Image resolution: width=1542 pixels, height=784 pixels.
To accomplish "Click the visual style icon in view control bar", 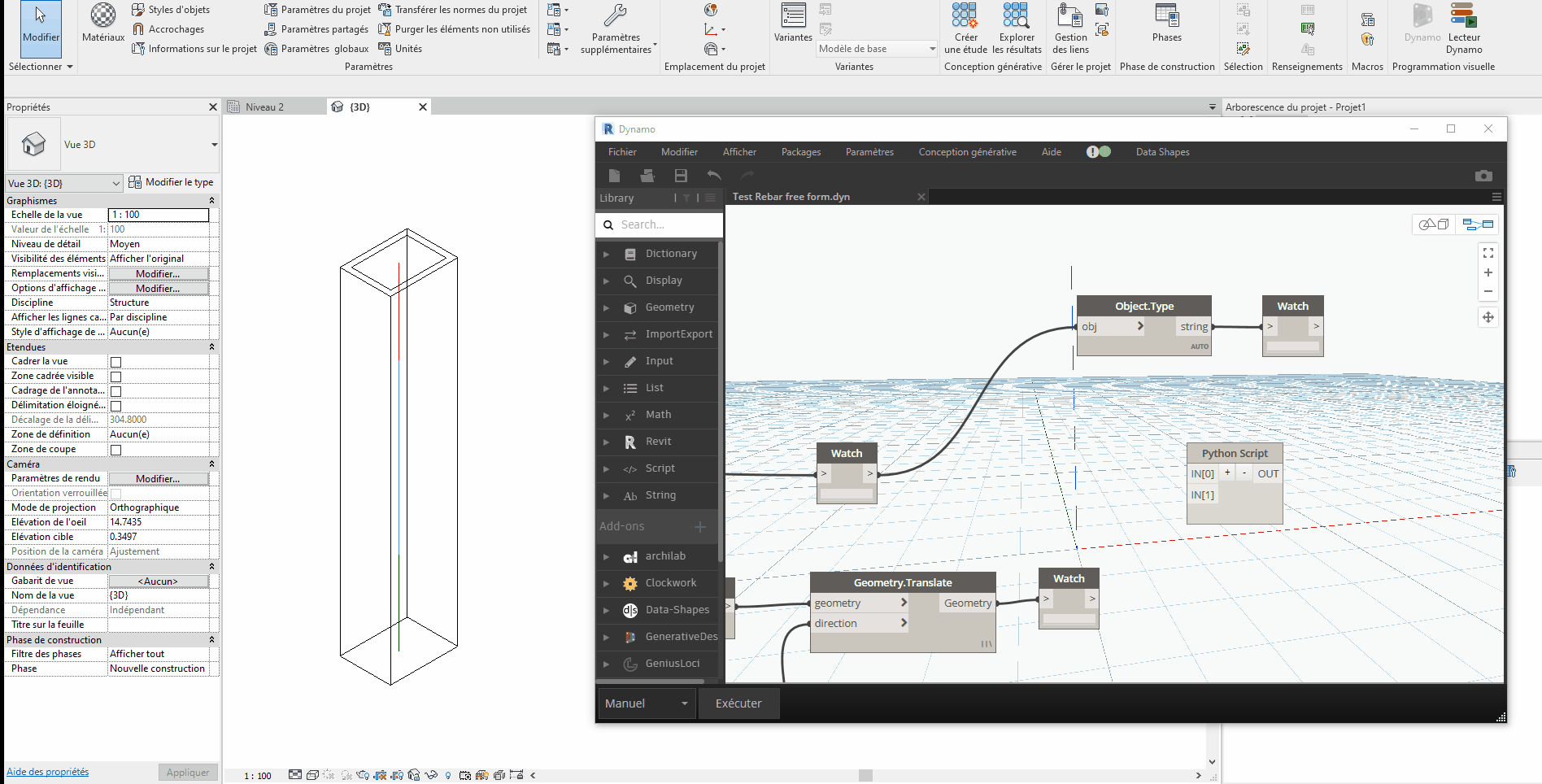I will 312,775.
